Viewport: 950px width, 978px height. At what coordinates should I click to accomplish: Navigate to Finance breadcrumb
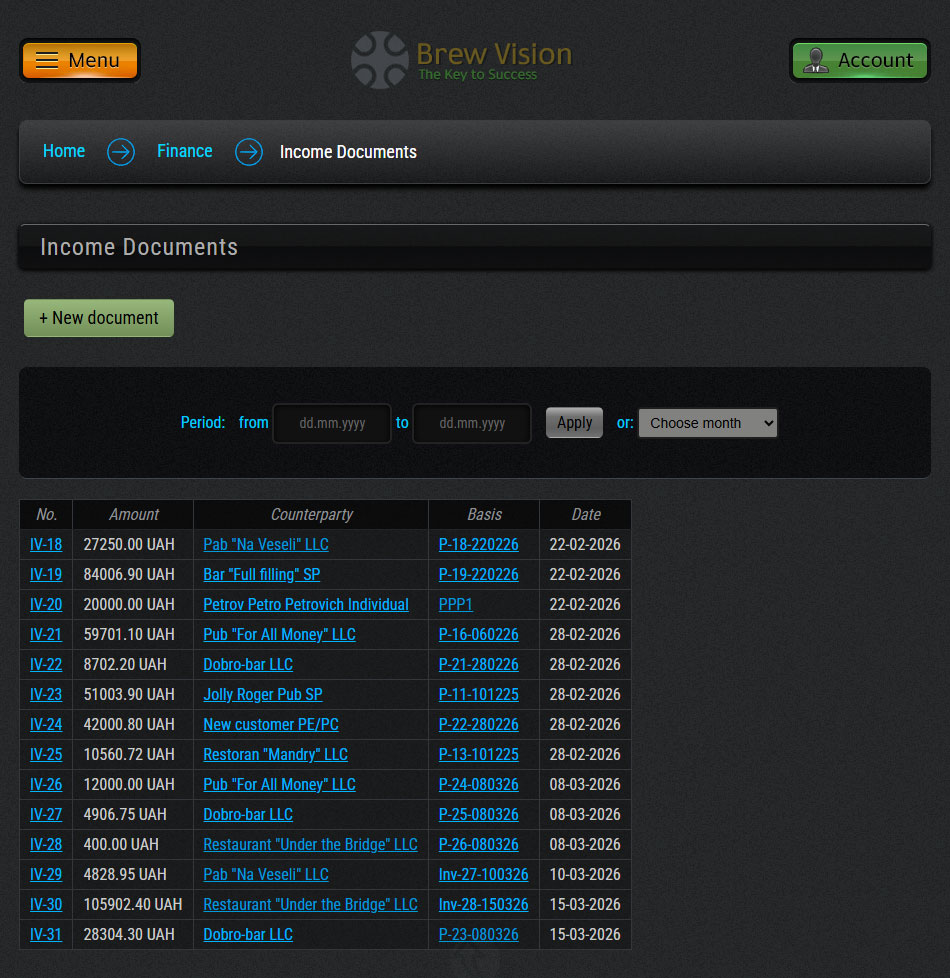185,151
